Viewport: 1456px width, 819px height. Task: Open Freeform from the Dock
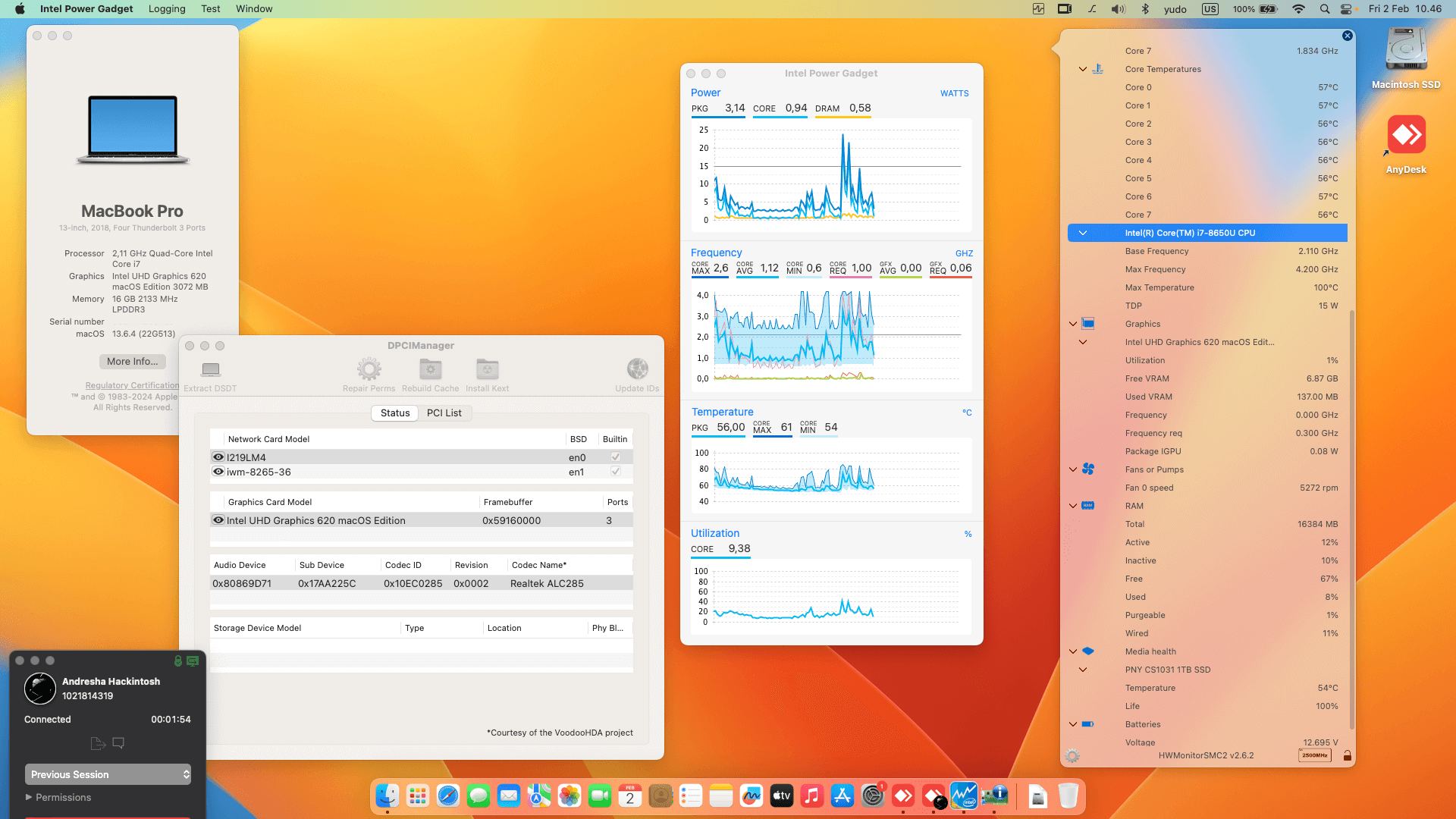[752, 795]
